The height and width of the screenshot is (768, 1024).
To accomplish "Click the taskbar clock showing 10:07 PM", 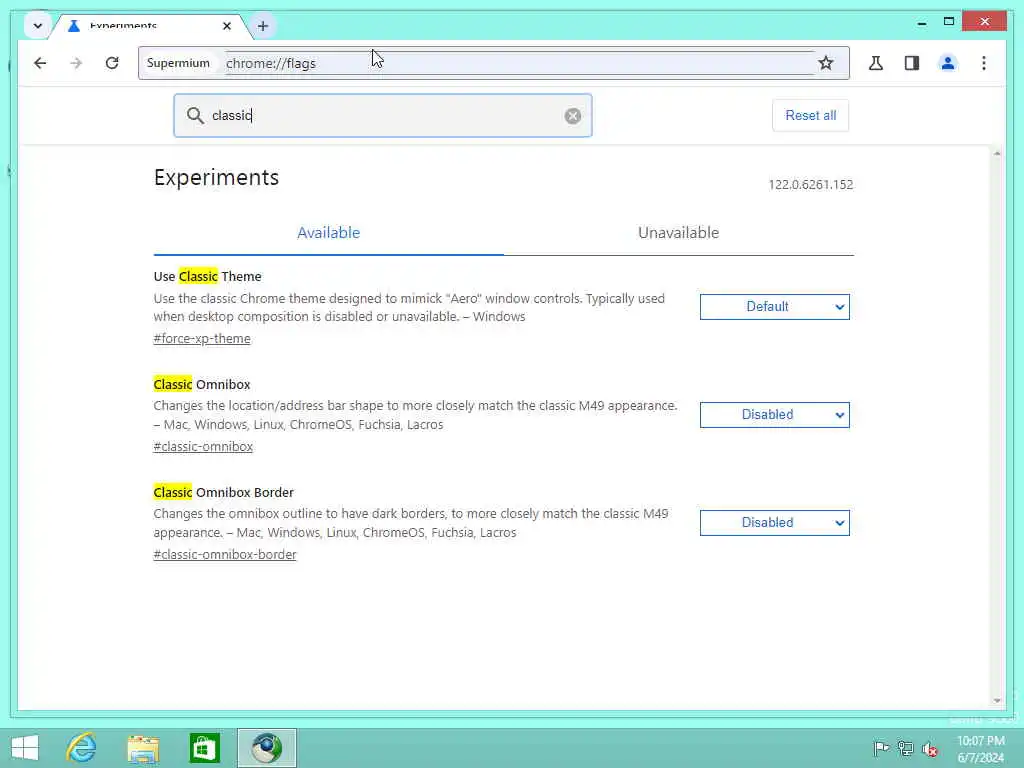I will coord(980,748).
